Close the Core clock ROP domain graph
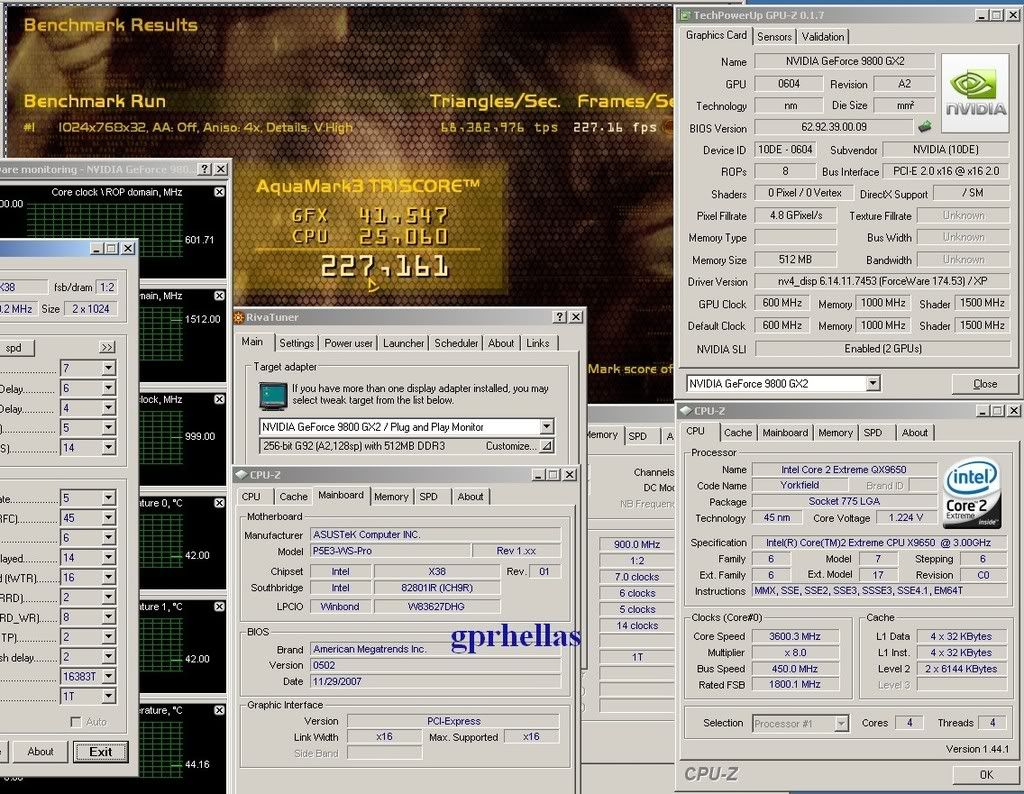The image size is (1024, 794). tap(219, 192)
